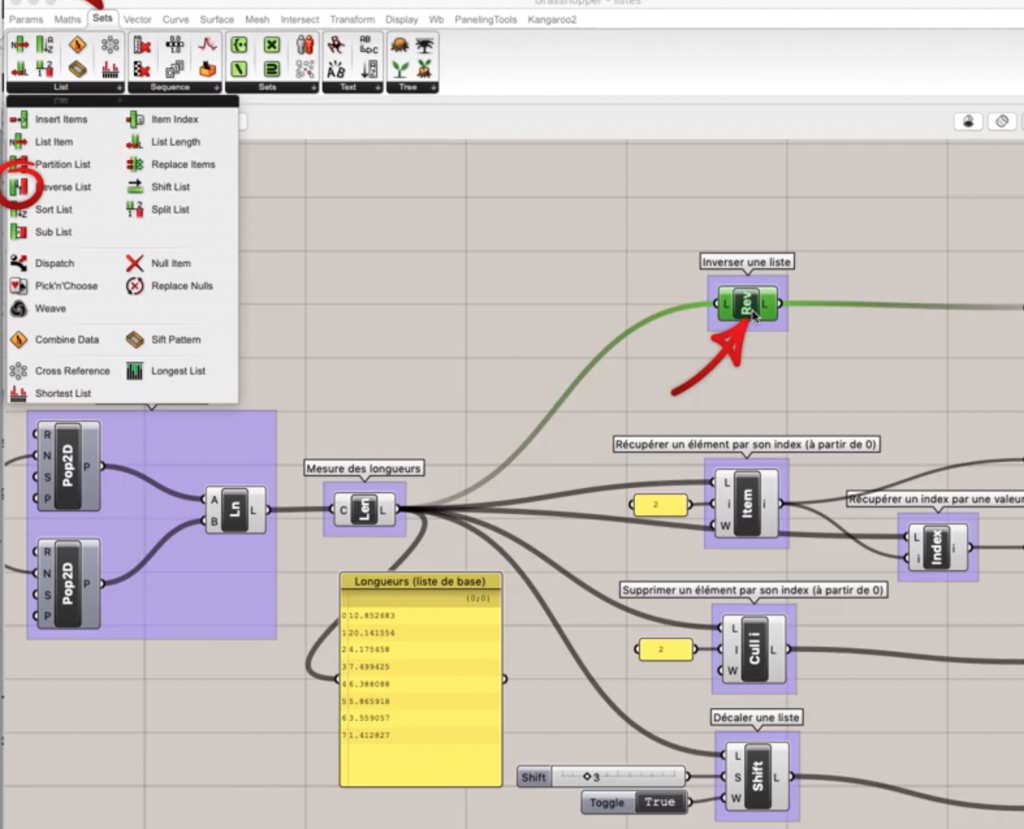Select the Longest List icon
Image resolution: width=1024 pixels, height=829 pixels.
coord(134,371)
